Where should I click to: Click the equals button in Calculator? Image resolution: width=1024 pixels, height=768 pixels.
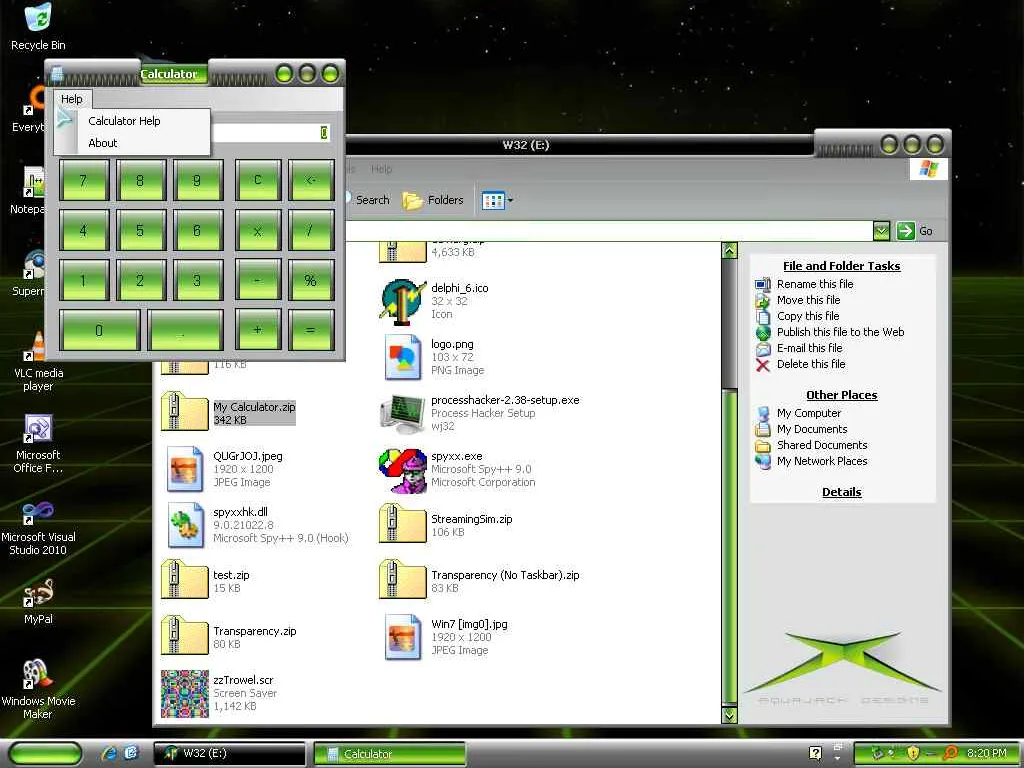311,330
